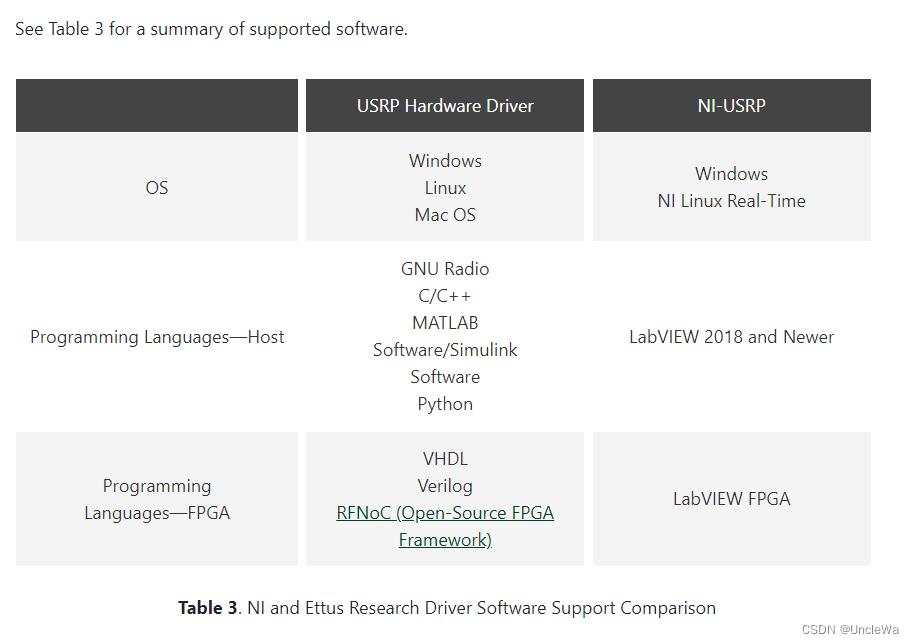The image size is (914, 644).
Task: Click the USRP Hardware Driver column header
Action: 444,105
